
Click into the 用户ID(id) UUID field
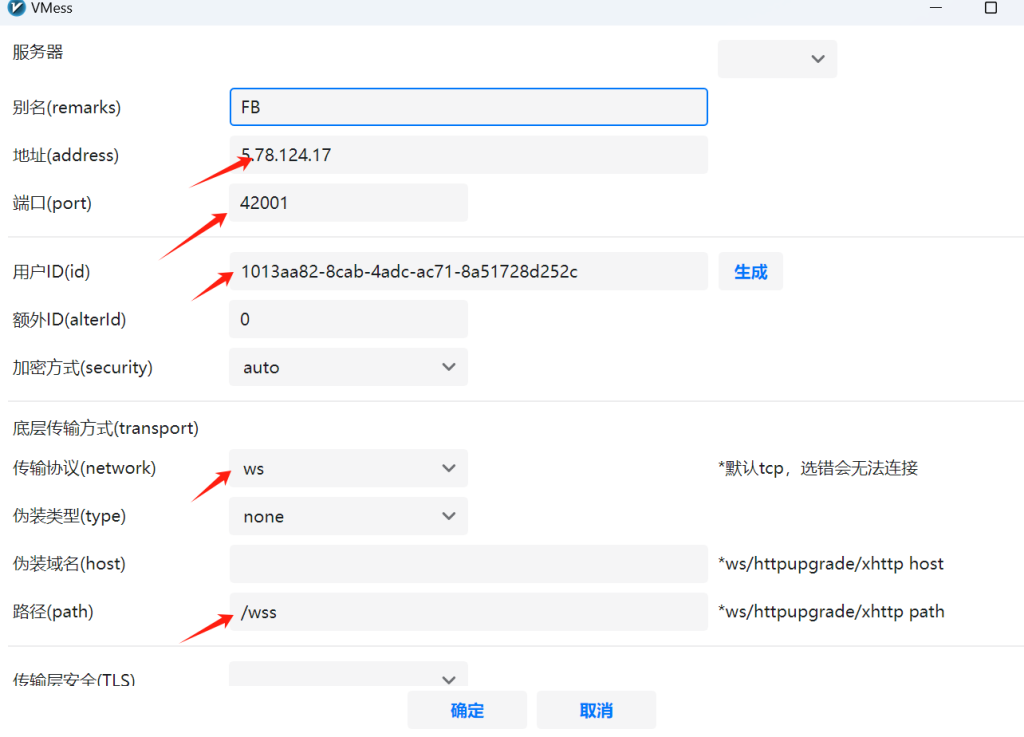pyautogui.click(x=468, y=271)
